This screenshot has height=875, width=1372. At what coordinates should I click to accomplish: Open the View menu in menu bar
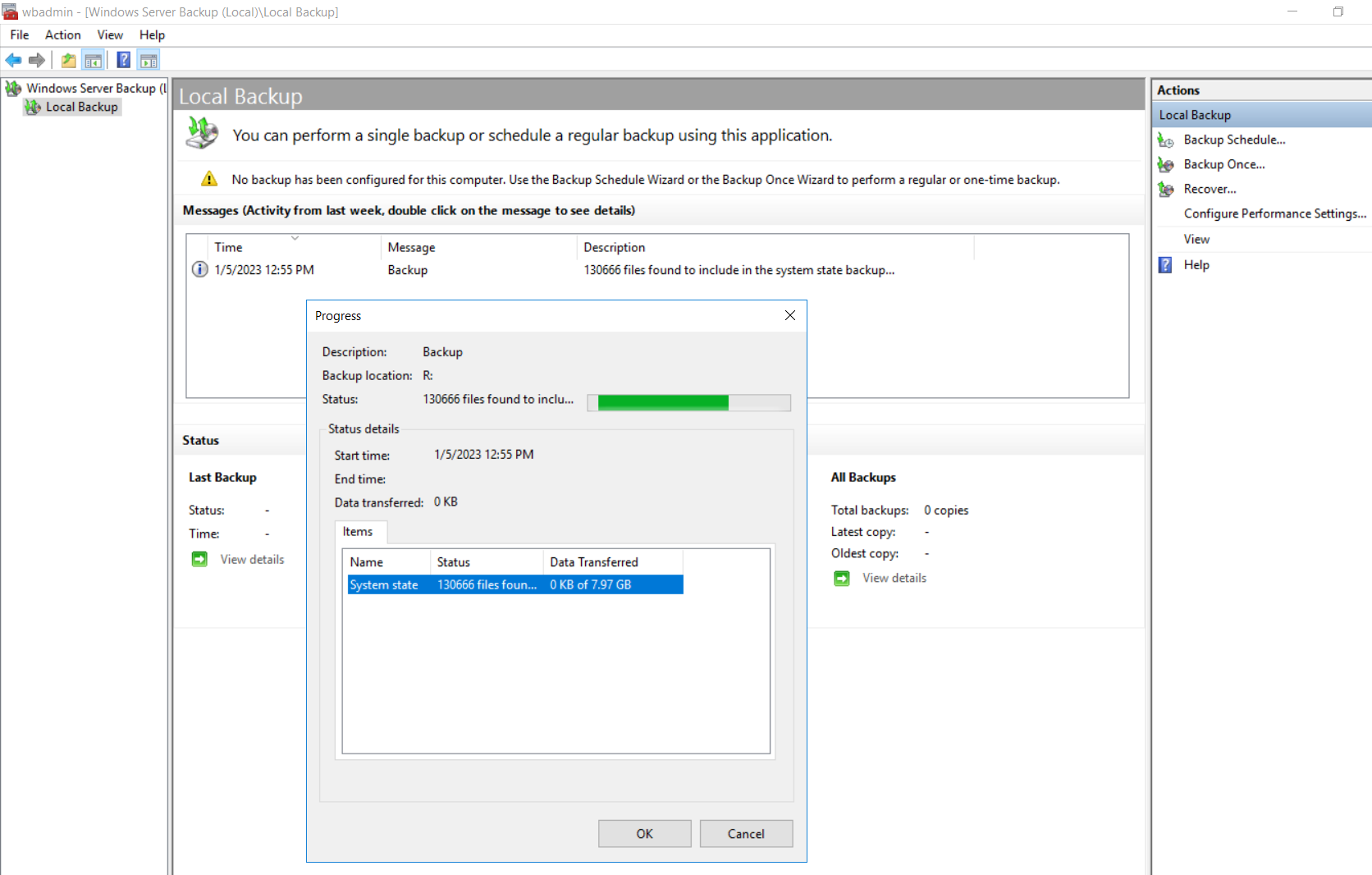[110, 34]
